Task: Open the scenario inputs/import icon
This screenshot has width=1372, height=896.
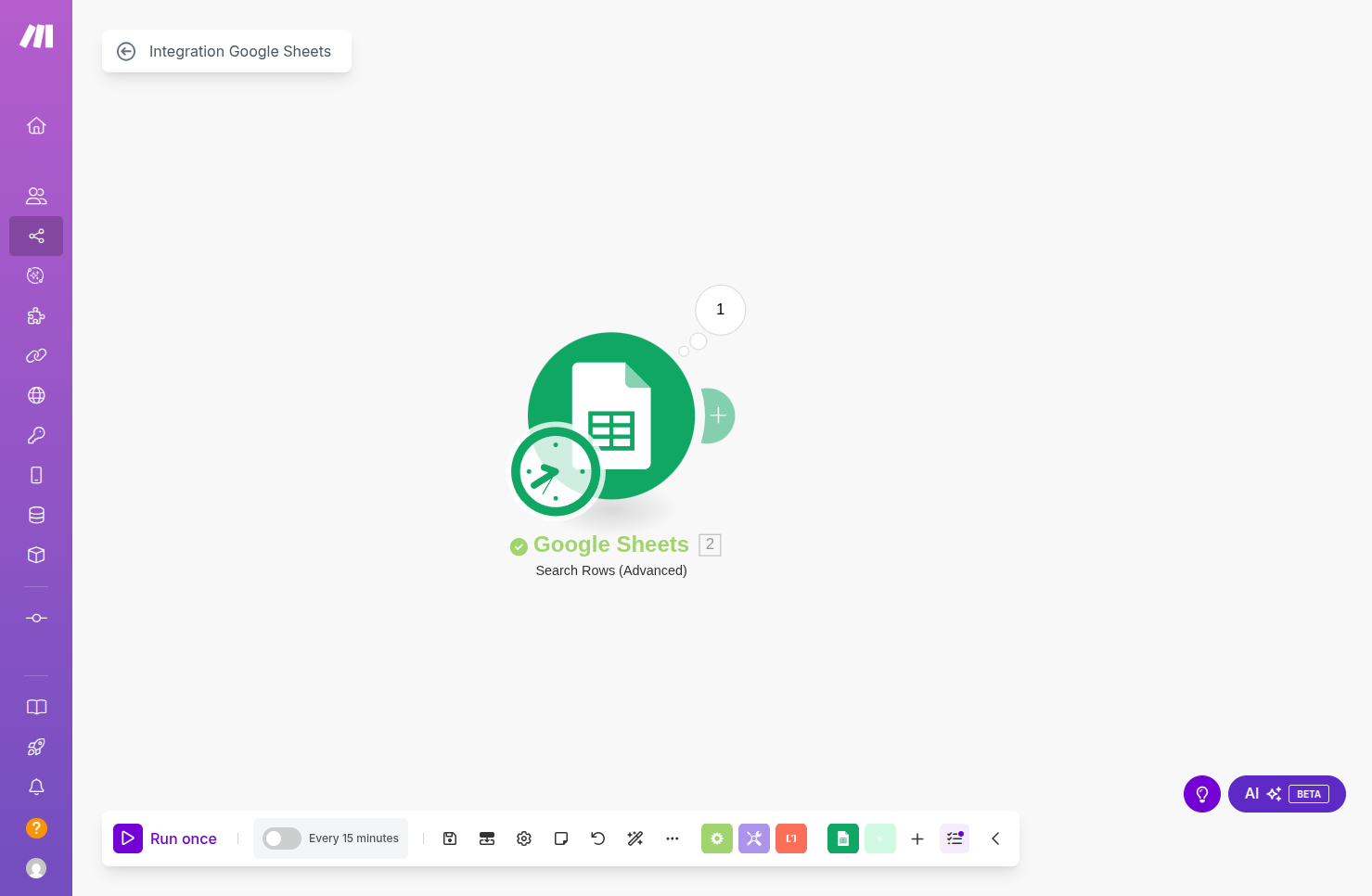Action: coord(487,838)
